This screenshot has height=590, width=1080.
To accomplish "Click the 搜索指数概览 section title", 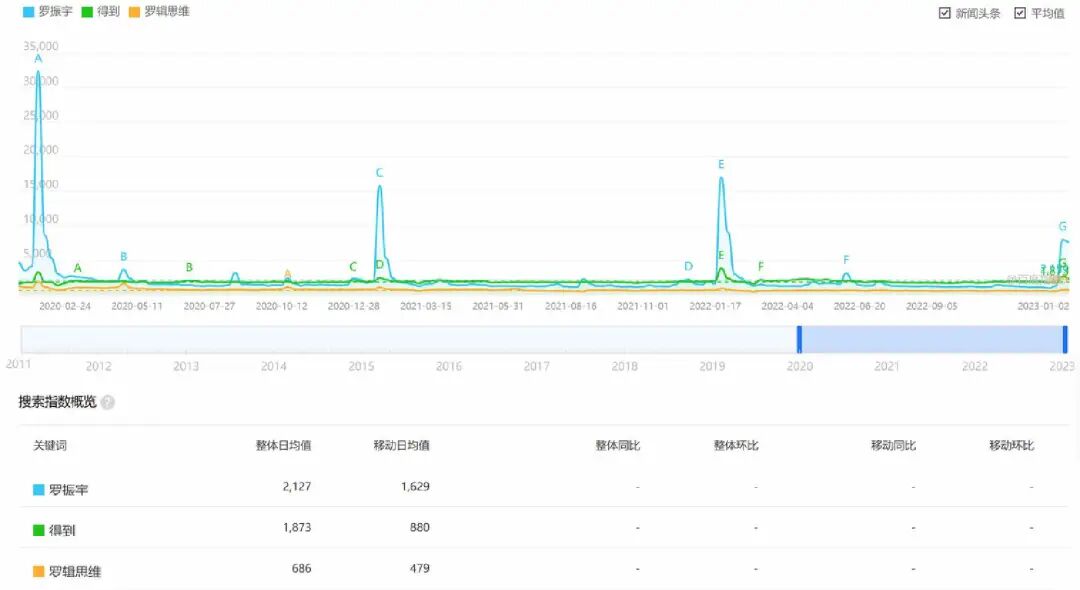I will coord(57,402).
